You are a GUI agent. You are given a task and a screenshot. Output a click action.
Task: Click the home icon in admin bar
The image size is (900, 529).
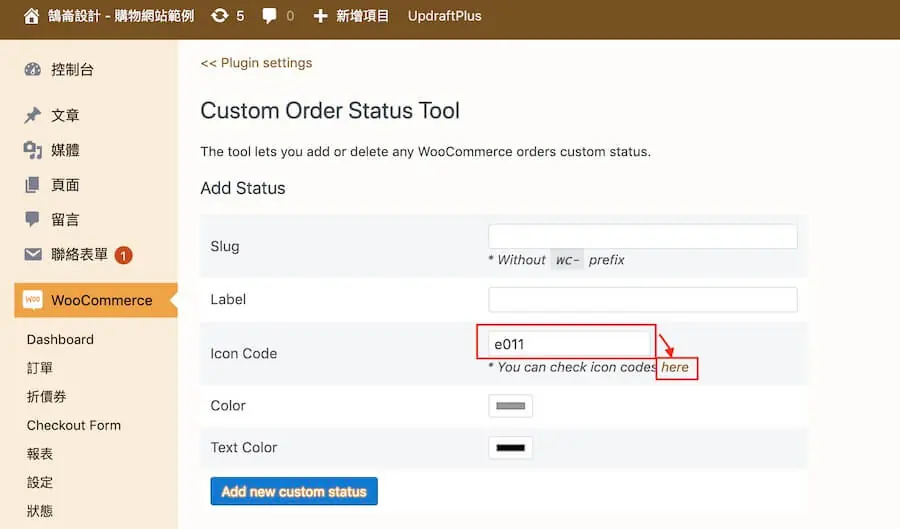tap(32, 16)
